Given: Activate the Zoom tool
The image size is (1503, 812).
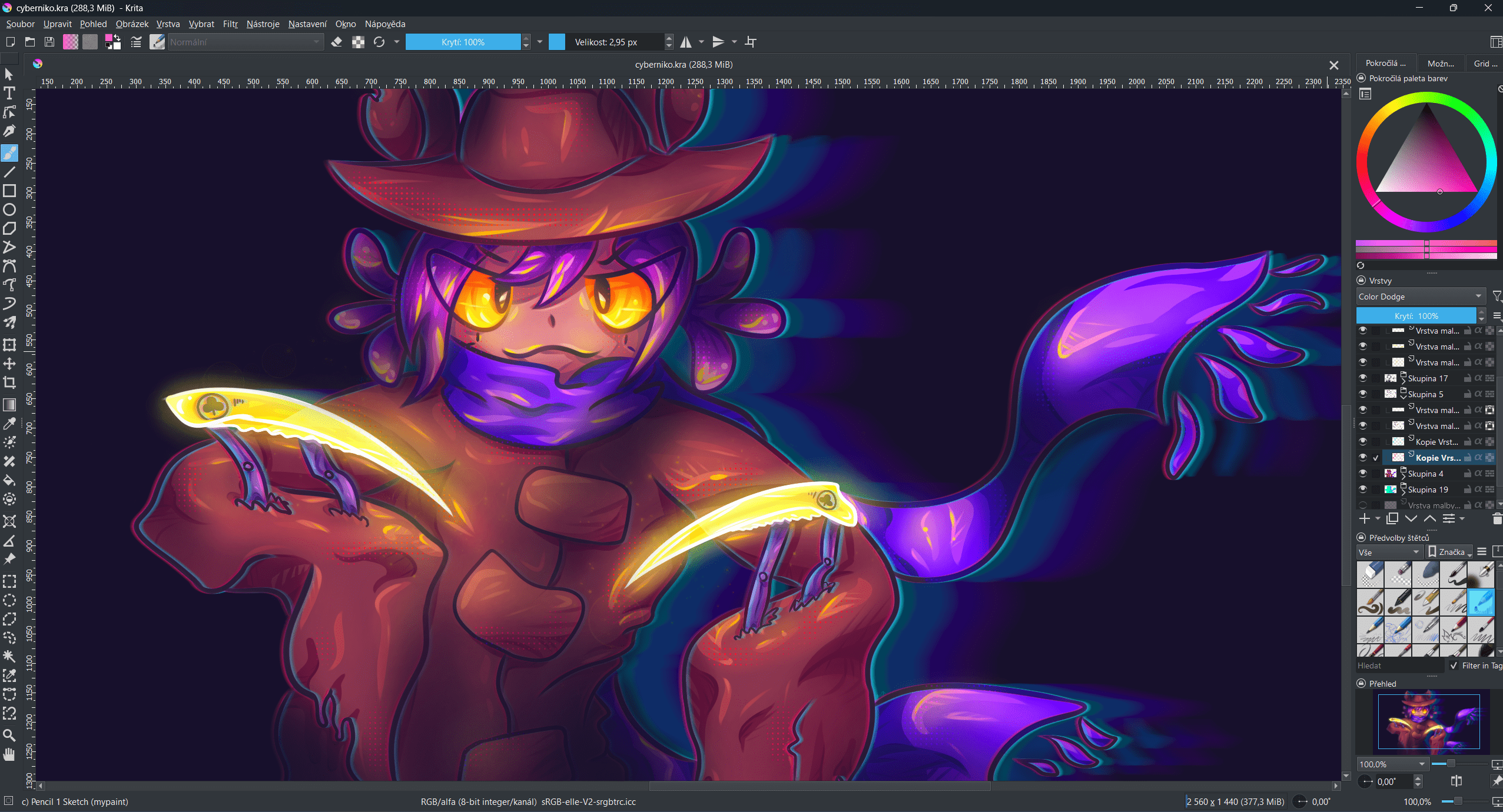Looking at the screenshot, I should pyautogui.click(x=9, y=735).
